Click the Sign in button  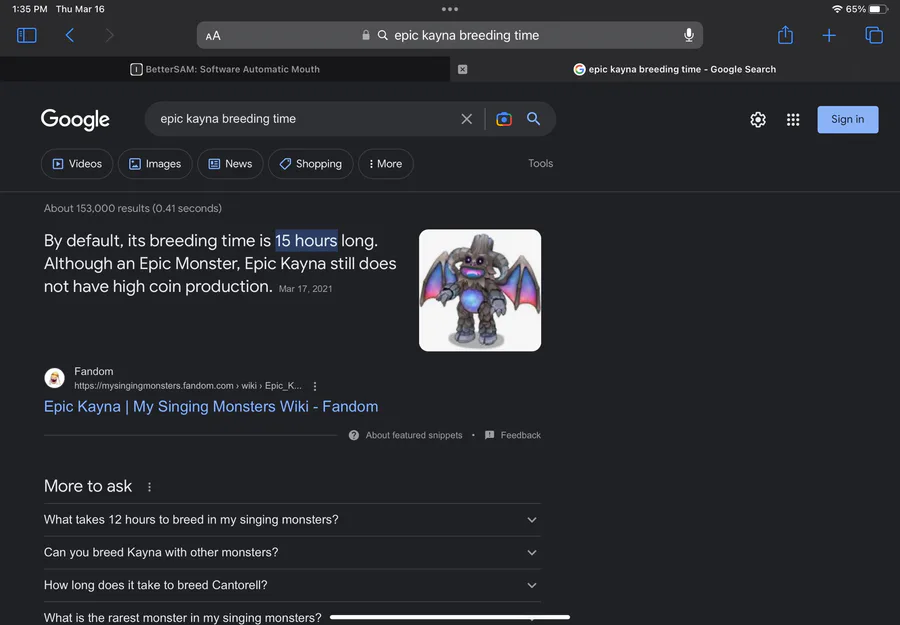tap(848, 119)
